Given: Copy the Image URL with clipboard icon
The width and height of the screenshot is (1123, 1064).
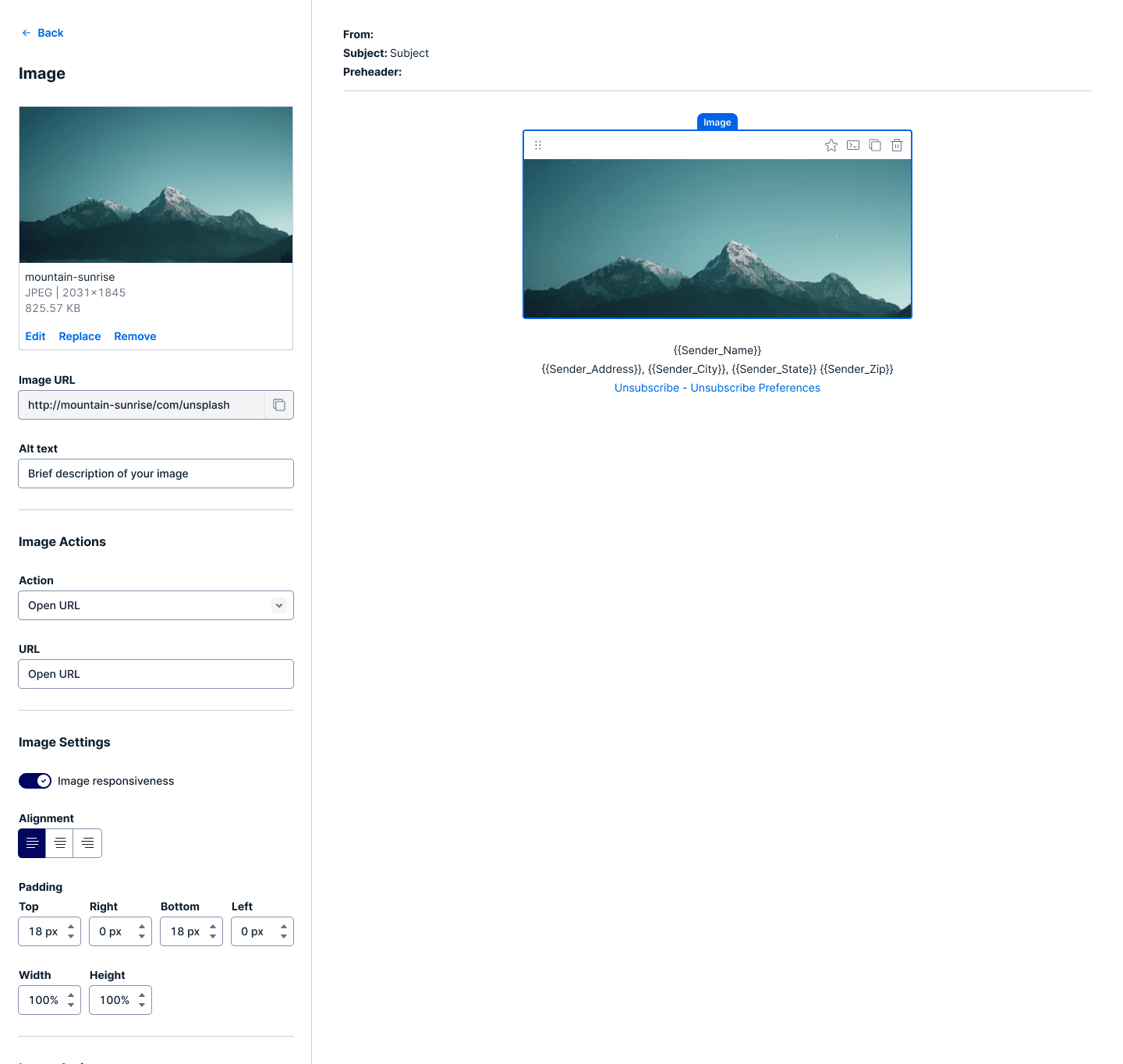Looking at the screenshot, I should [279, 405].
